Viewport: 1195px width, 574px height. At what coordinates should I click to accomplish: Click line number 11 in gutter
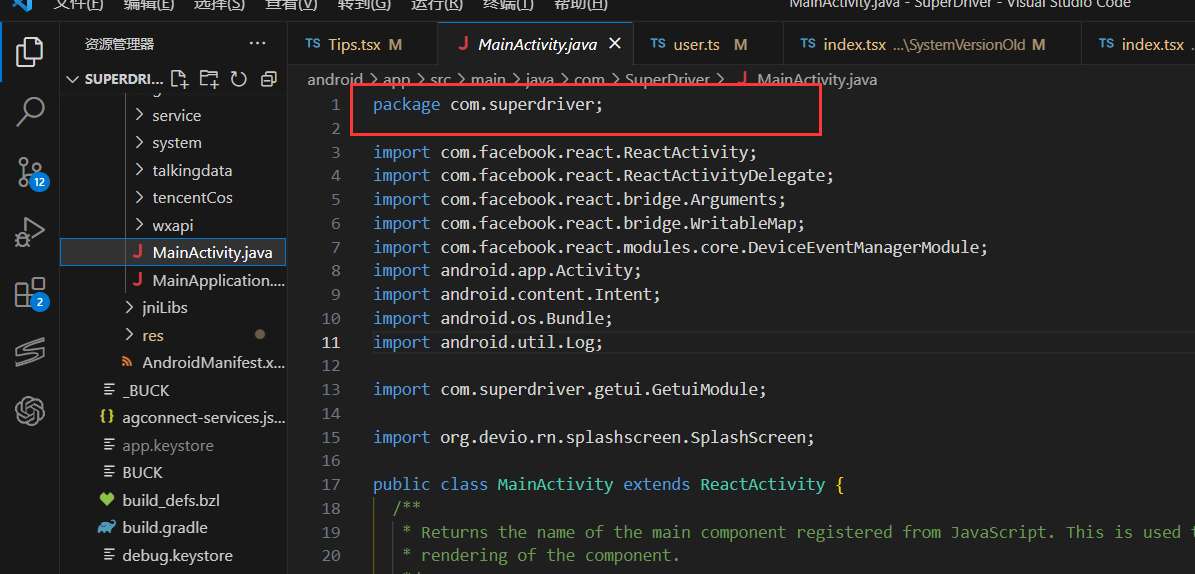331,342
